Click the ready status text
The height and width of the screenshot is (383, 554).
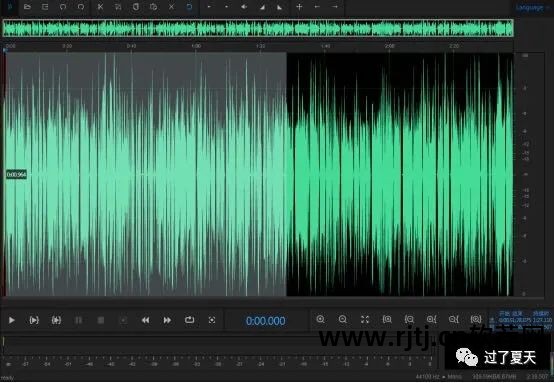[7, 378]
